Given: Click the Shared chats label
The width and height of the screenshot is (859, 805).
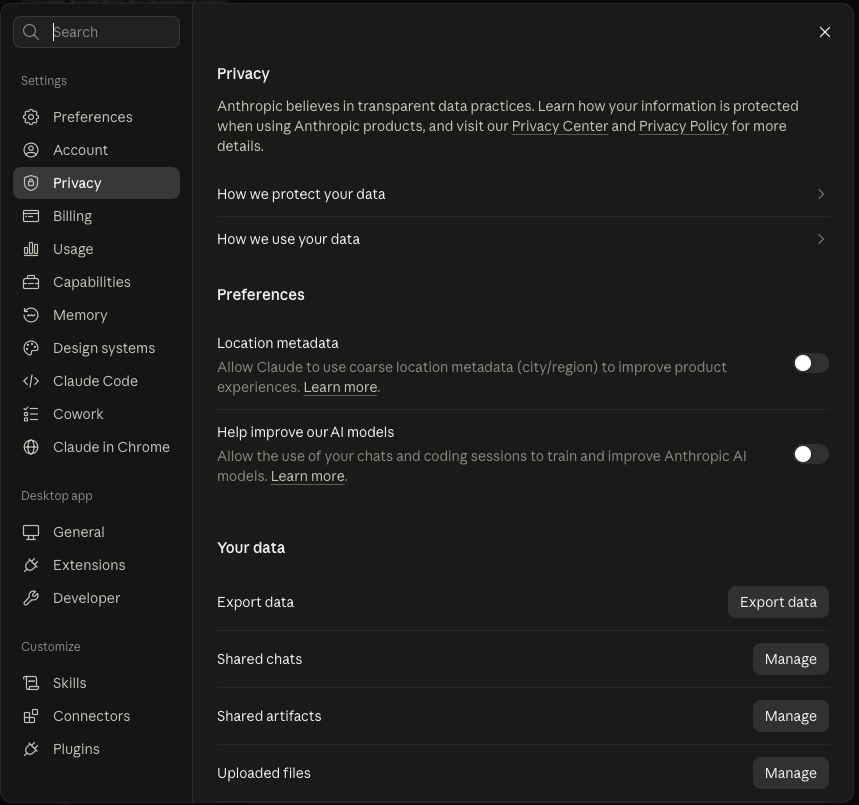Looking at the screenshot, I should pyautogui.click(x=259, y=659).
